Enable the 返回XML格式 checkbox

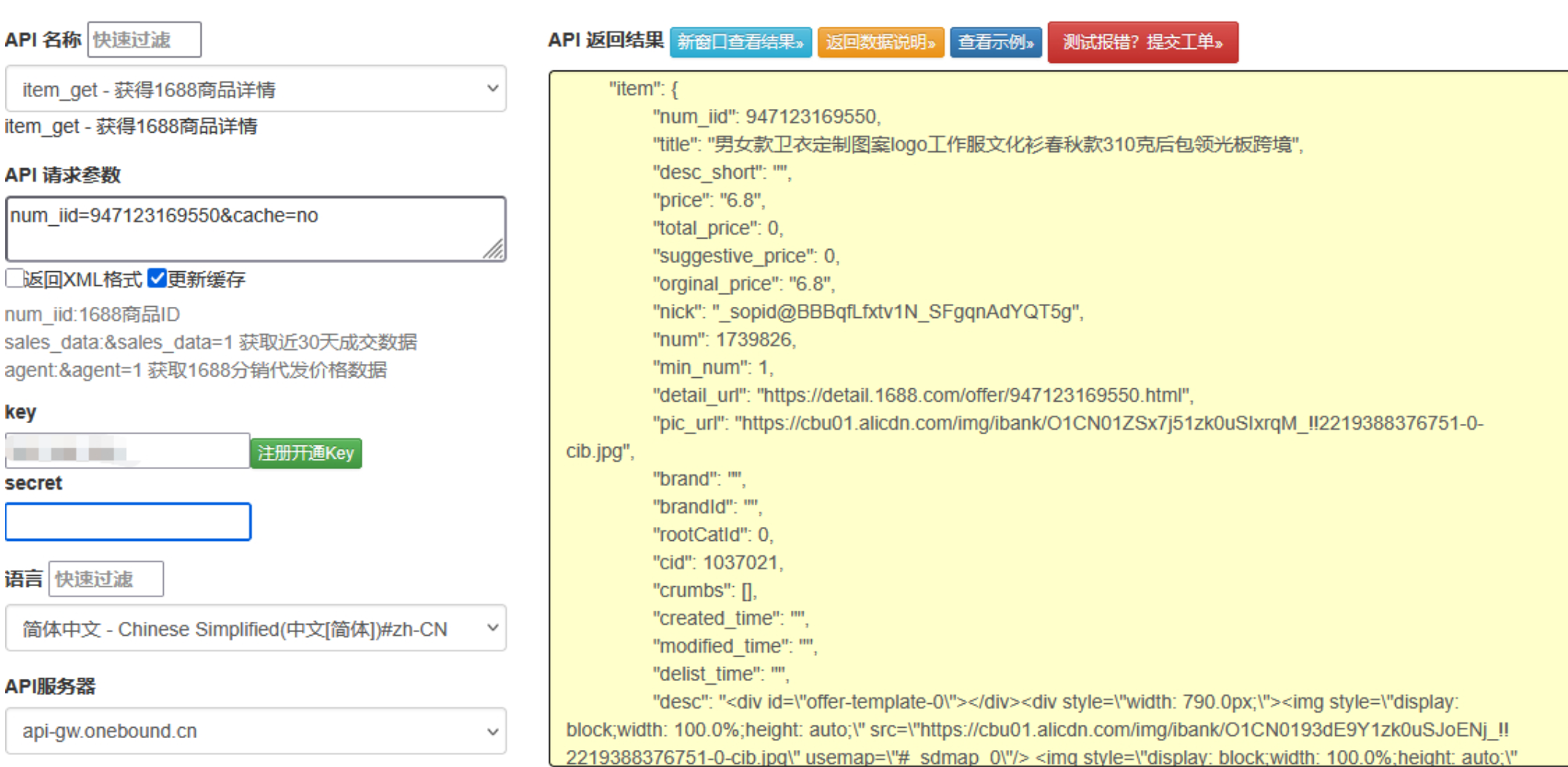coord(14,278)
